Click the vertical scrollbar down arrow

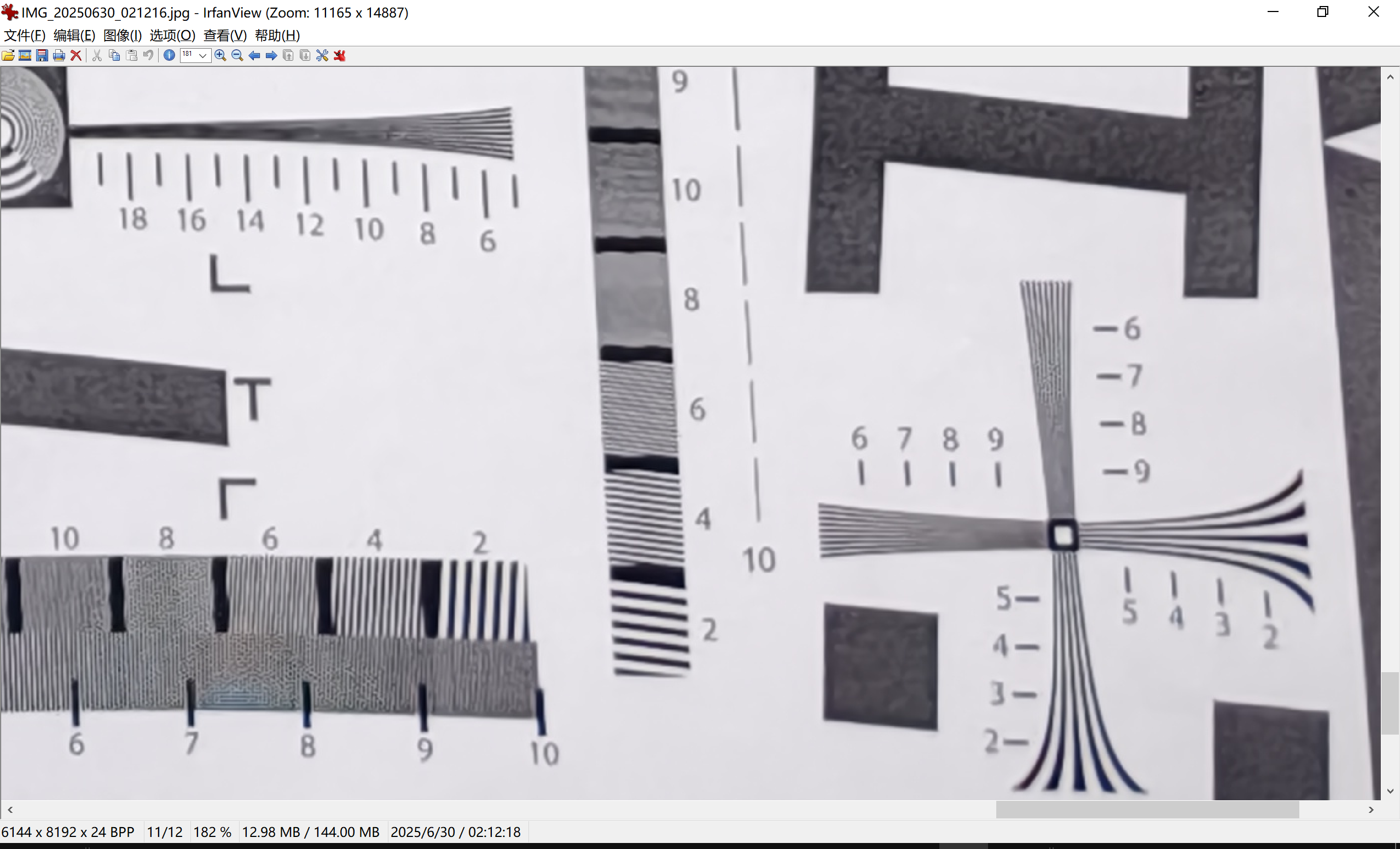pyautogui.click(x=1390, y=791)
